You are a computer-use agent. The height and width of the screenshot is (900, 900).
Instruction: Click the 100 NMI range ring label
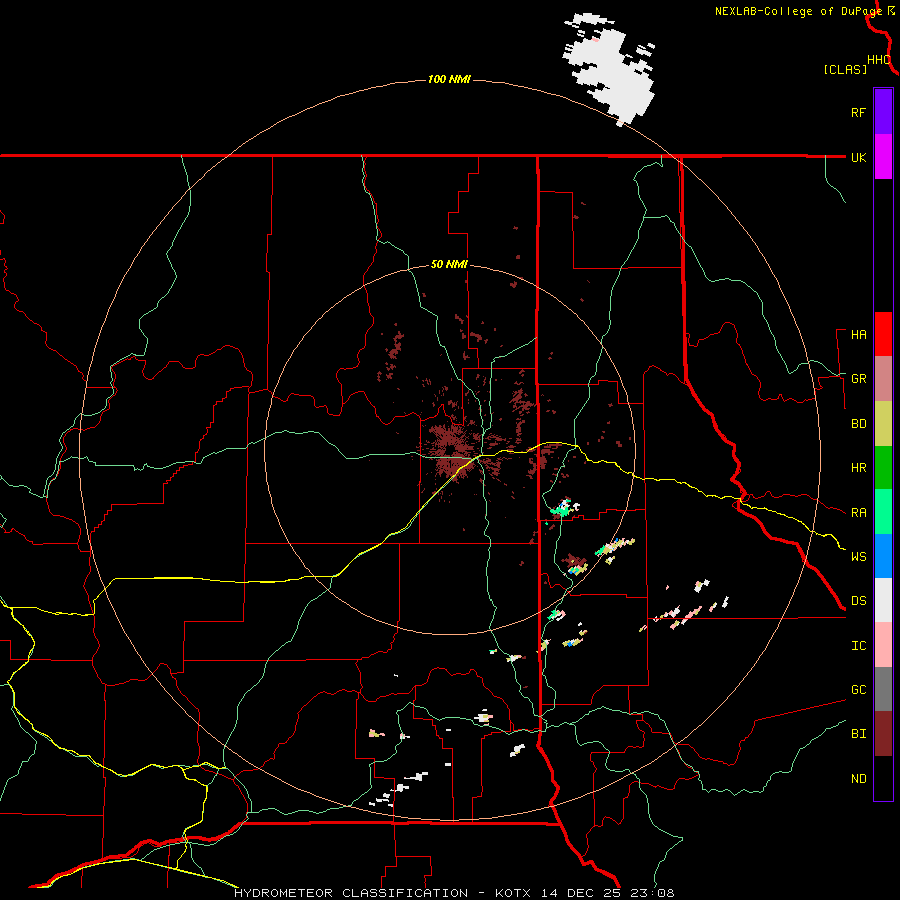tap(449, 79)
